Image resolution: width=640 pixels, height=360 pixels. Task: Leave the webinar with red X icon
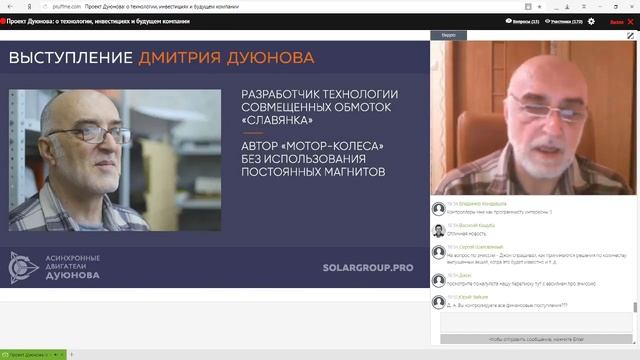(630, 21)
